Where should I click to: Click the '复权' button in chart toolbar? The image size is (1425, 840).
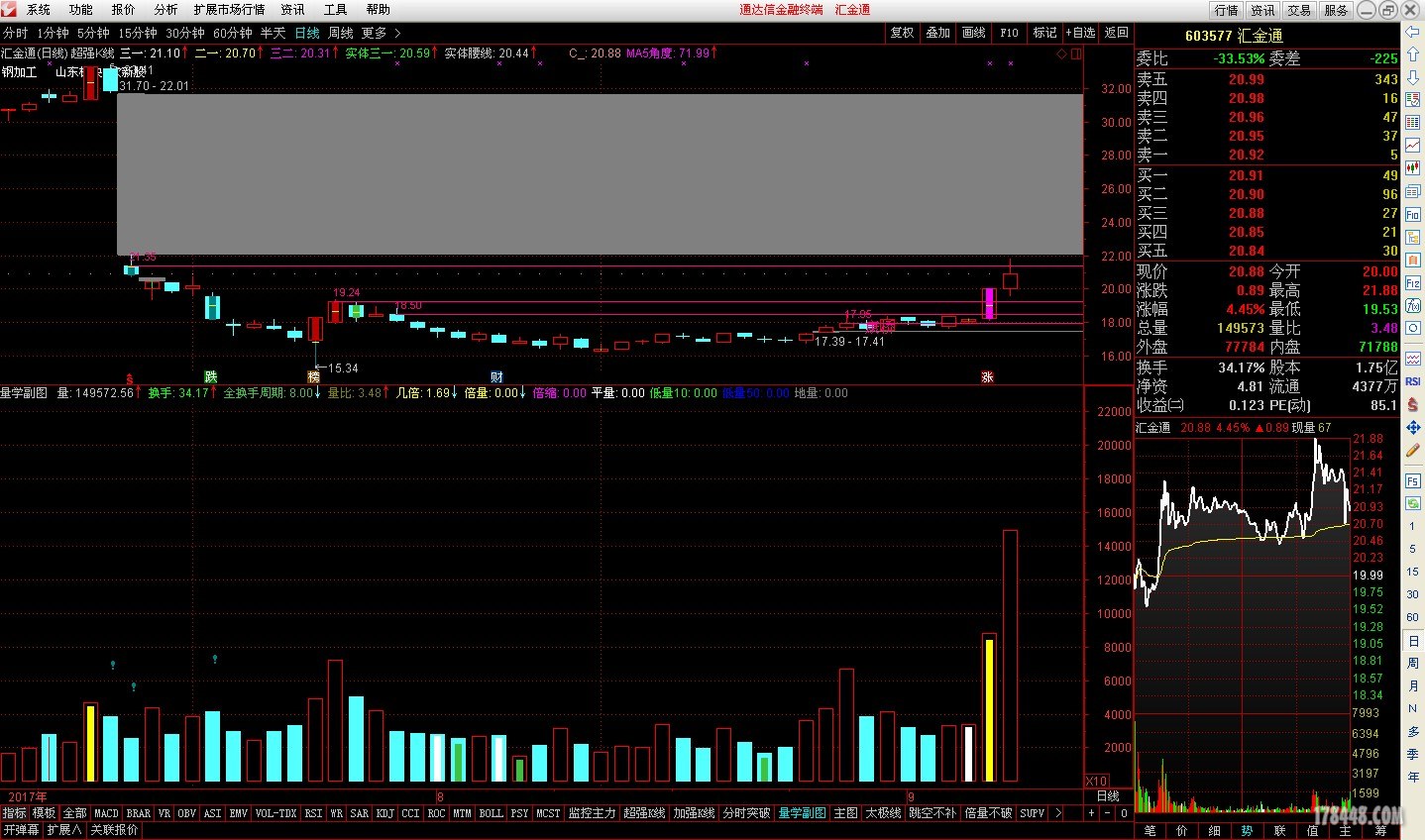[902, 33]
